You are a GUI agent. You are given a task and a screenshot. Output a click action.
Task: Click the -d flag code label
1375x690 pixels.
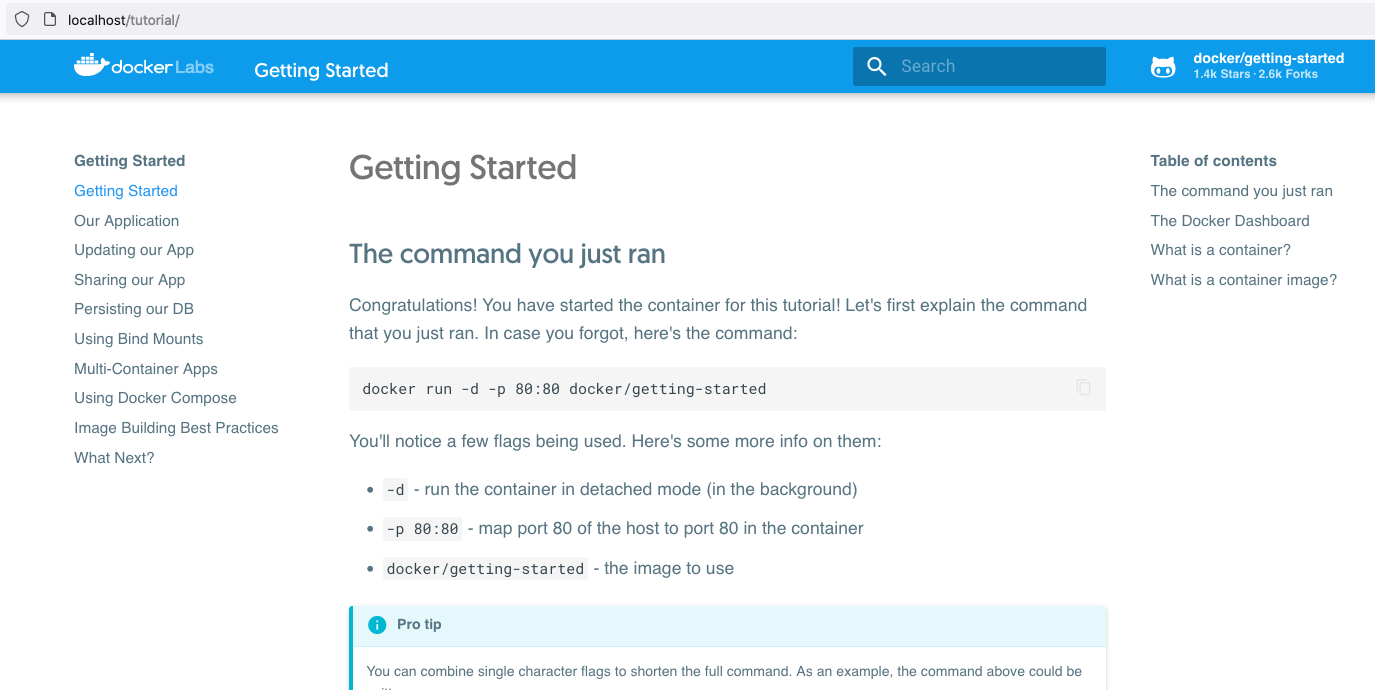point(396,490)
